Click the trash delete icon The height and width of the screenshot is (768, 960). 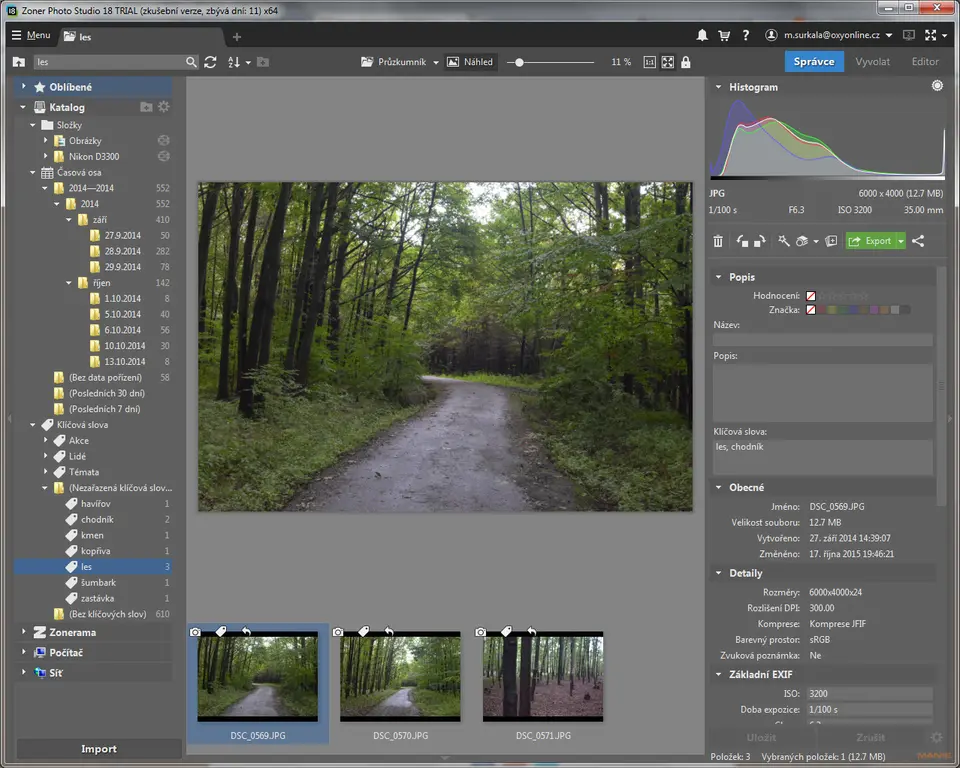point(718,241)
